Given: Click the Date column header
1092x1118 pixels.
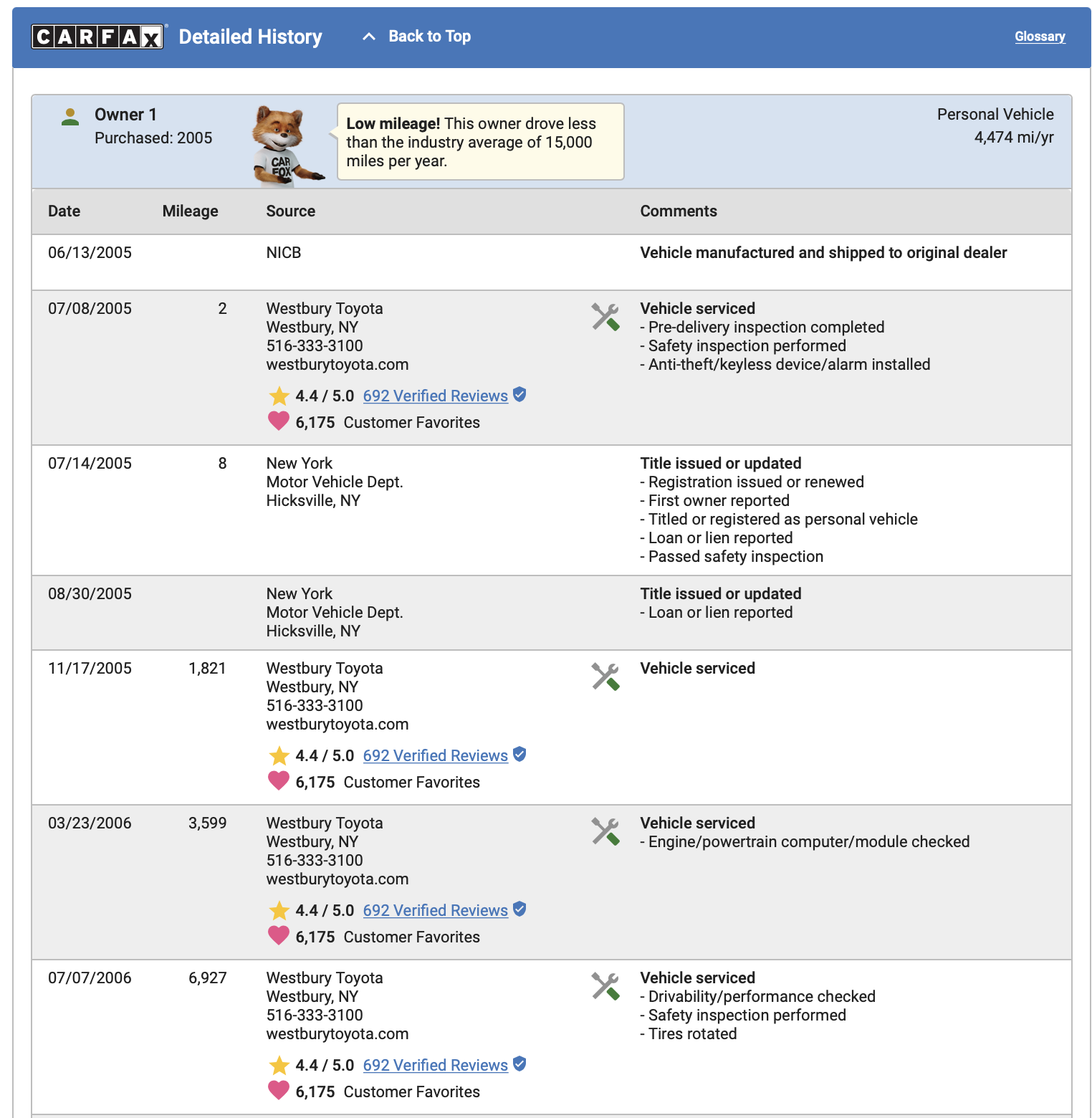Looking at the screenshot, I should (64, 211).
